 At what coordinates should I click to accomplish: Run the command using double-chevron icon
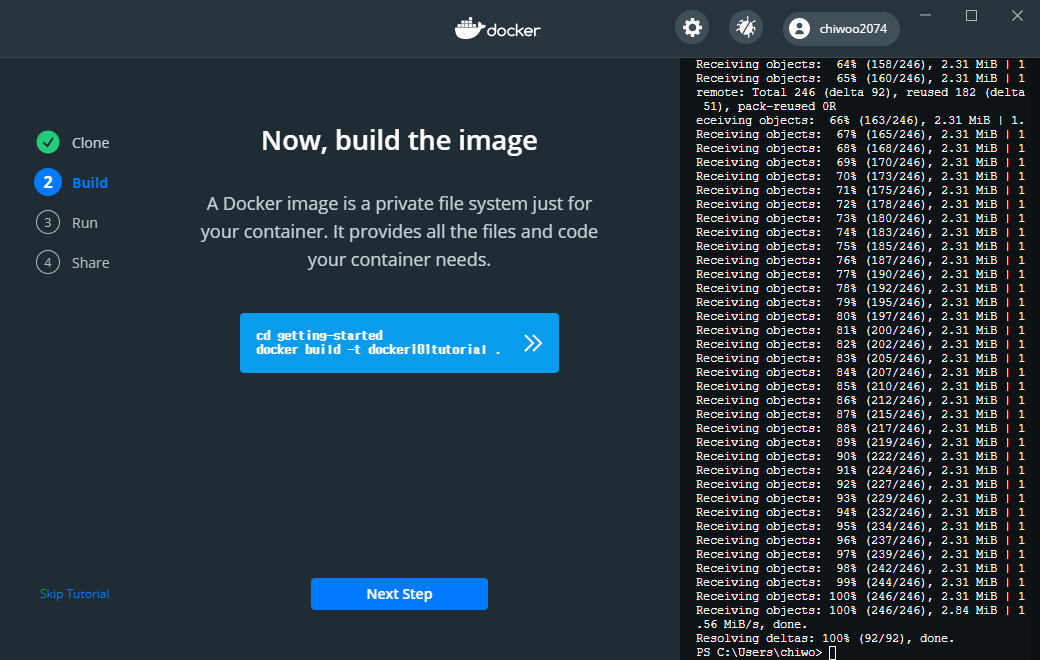pyautogui.click(x=533, y=343)
